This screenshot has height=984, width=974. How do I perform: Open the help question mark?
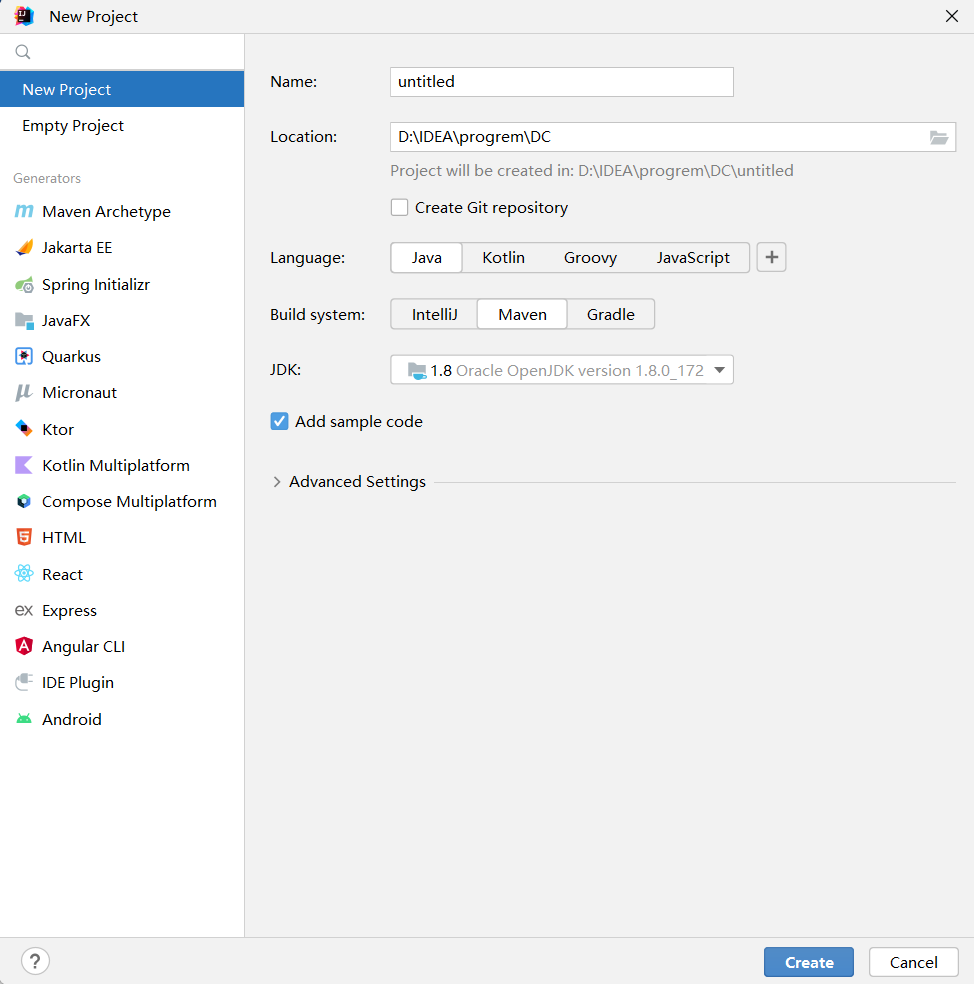(x=35, y=961)
